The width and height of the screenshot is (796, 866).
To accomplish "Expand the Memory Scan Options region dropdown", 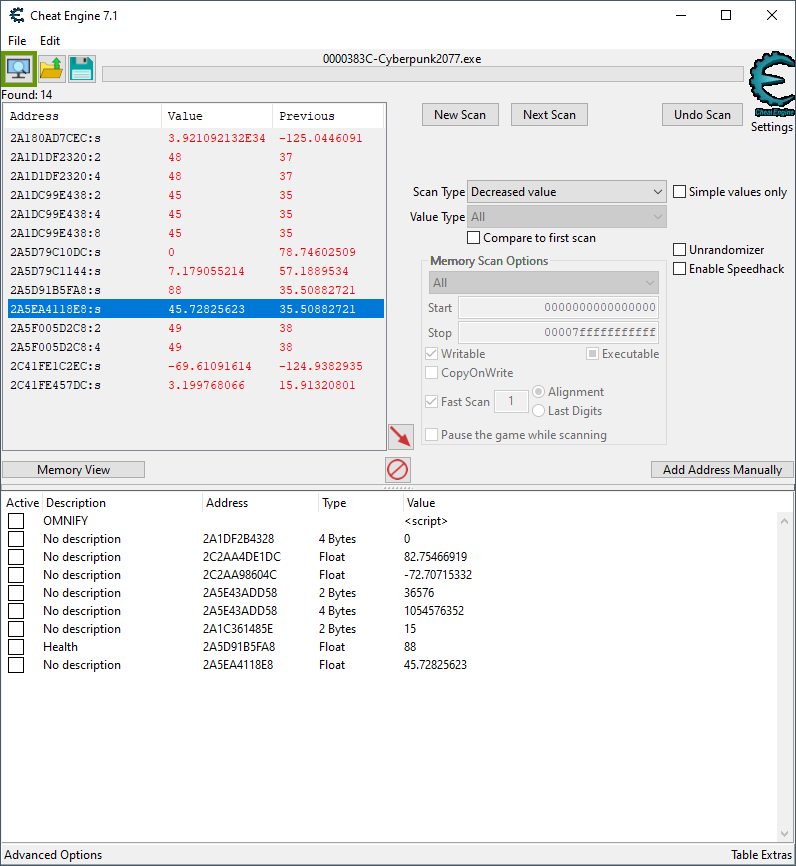I will [543, 283].
